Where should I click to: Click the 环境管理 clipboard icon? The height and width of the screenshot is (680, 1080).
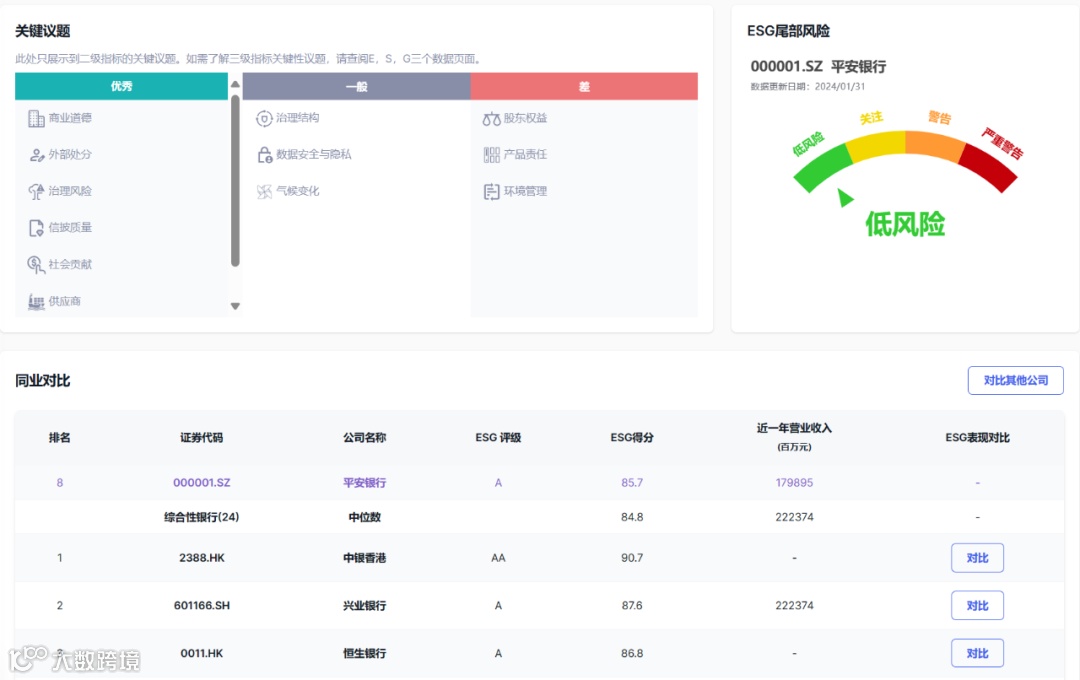[491, 192]
